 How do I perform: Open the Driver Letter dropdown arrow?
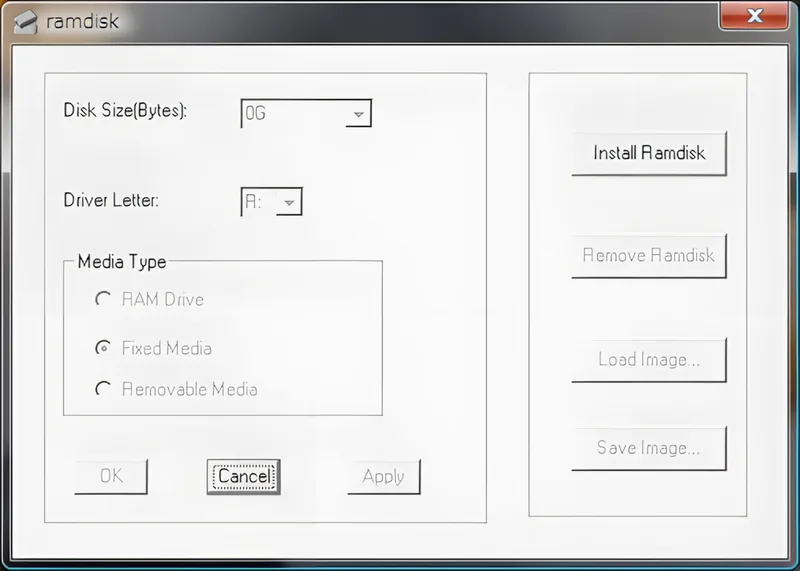(x=288, y=202)
